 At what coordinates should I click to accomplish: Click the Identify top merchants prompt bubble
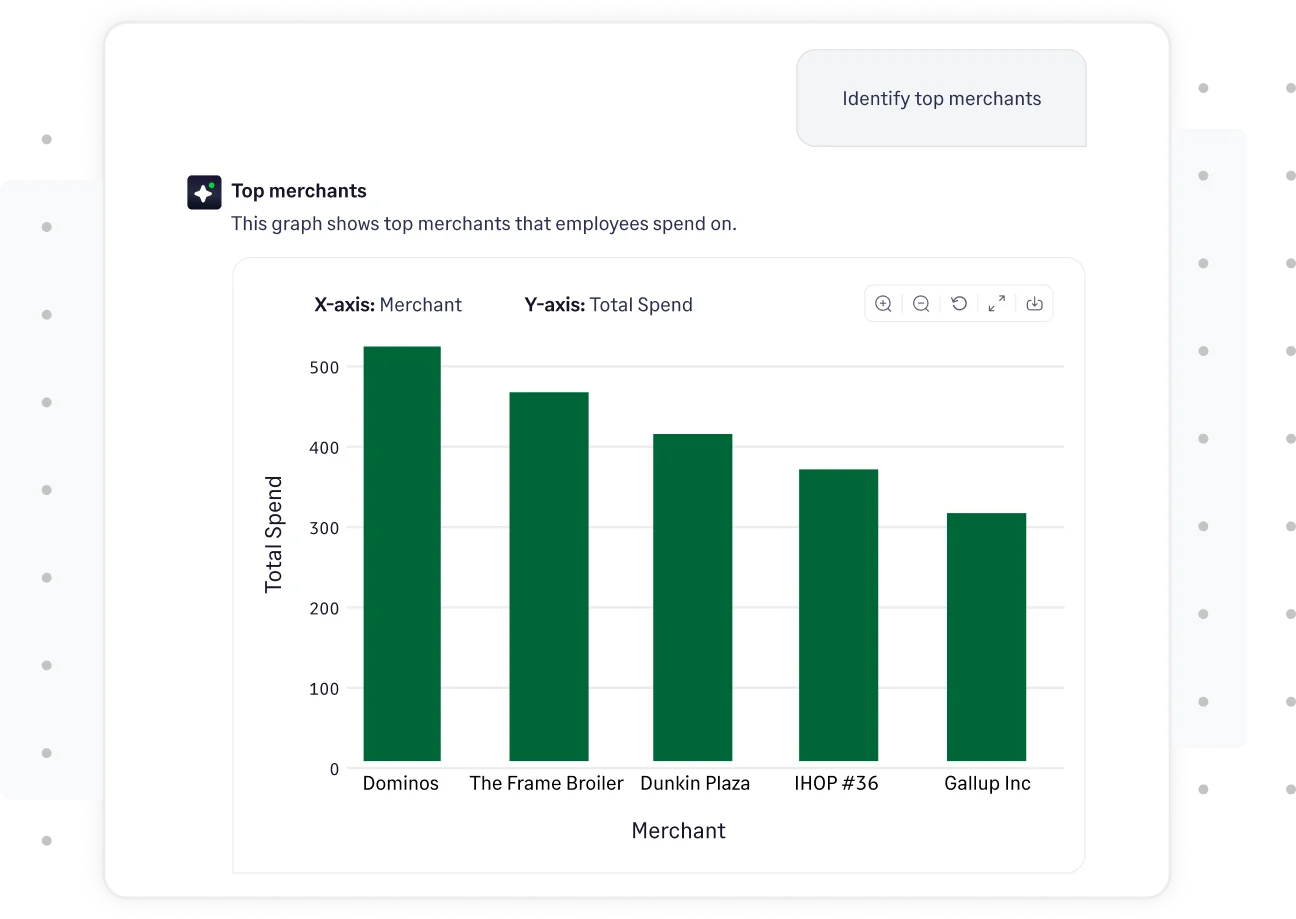[x=940, y=98]
